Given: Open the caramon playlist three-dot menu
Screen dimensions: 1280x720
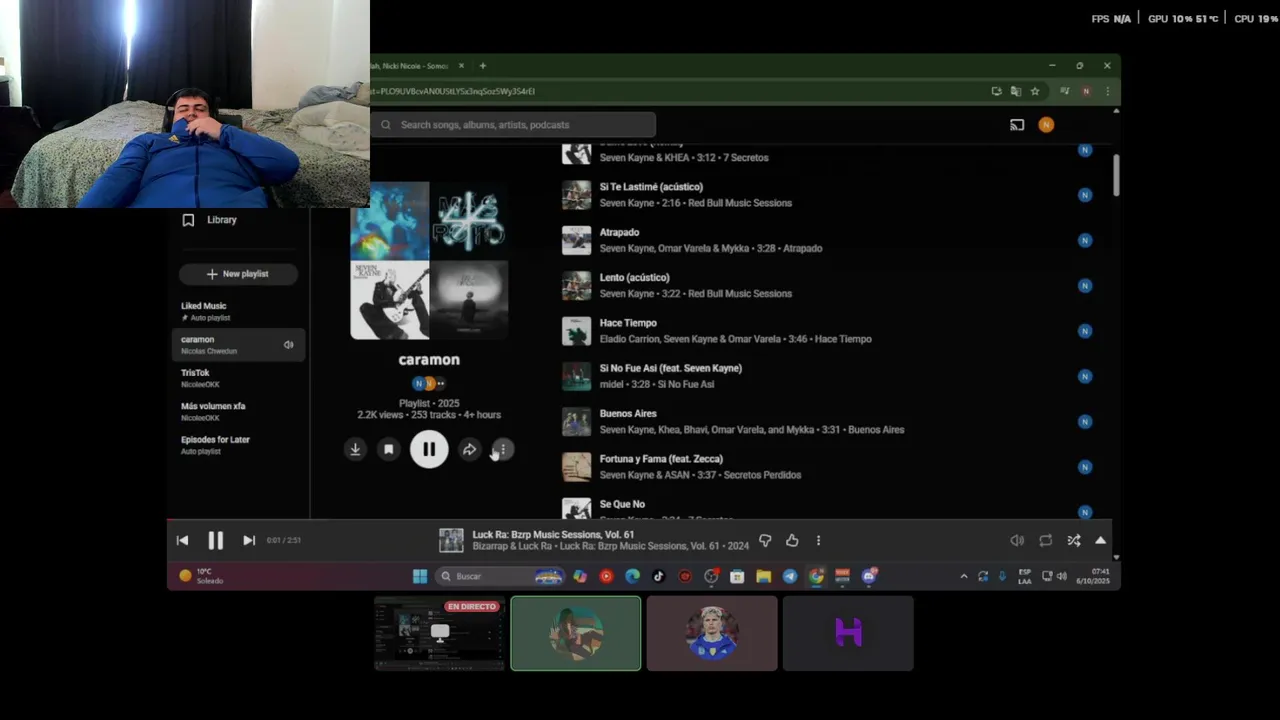Looking at the screenshot, I should [502, 449].
